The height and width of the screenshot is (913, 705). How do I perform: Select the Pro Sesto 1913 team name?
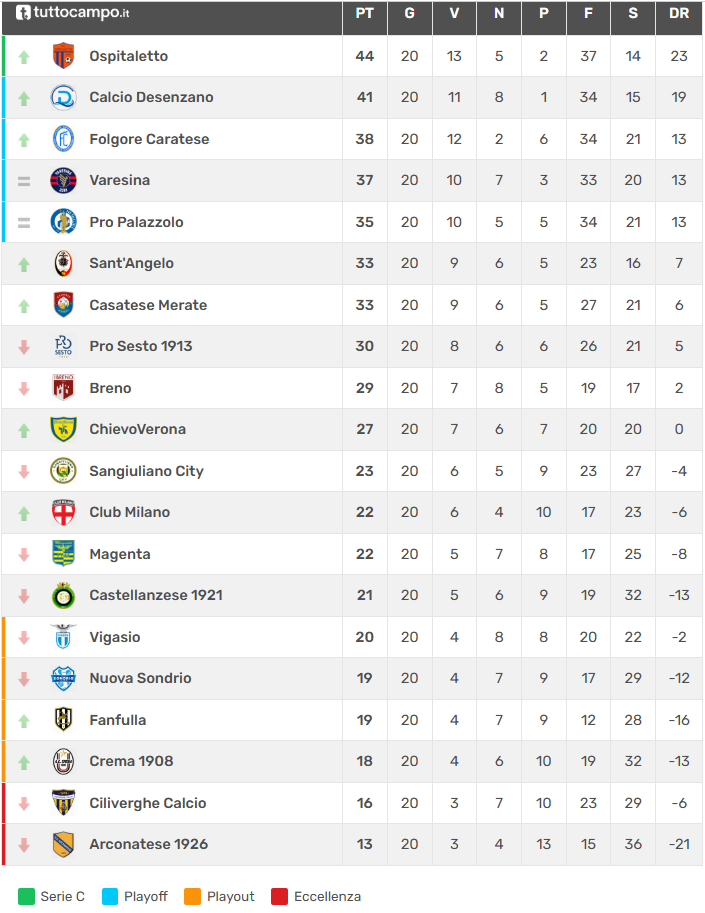point(140,346)
